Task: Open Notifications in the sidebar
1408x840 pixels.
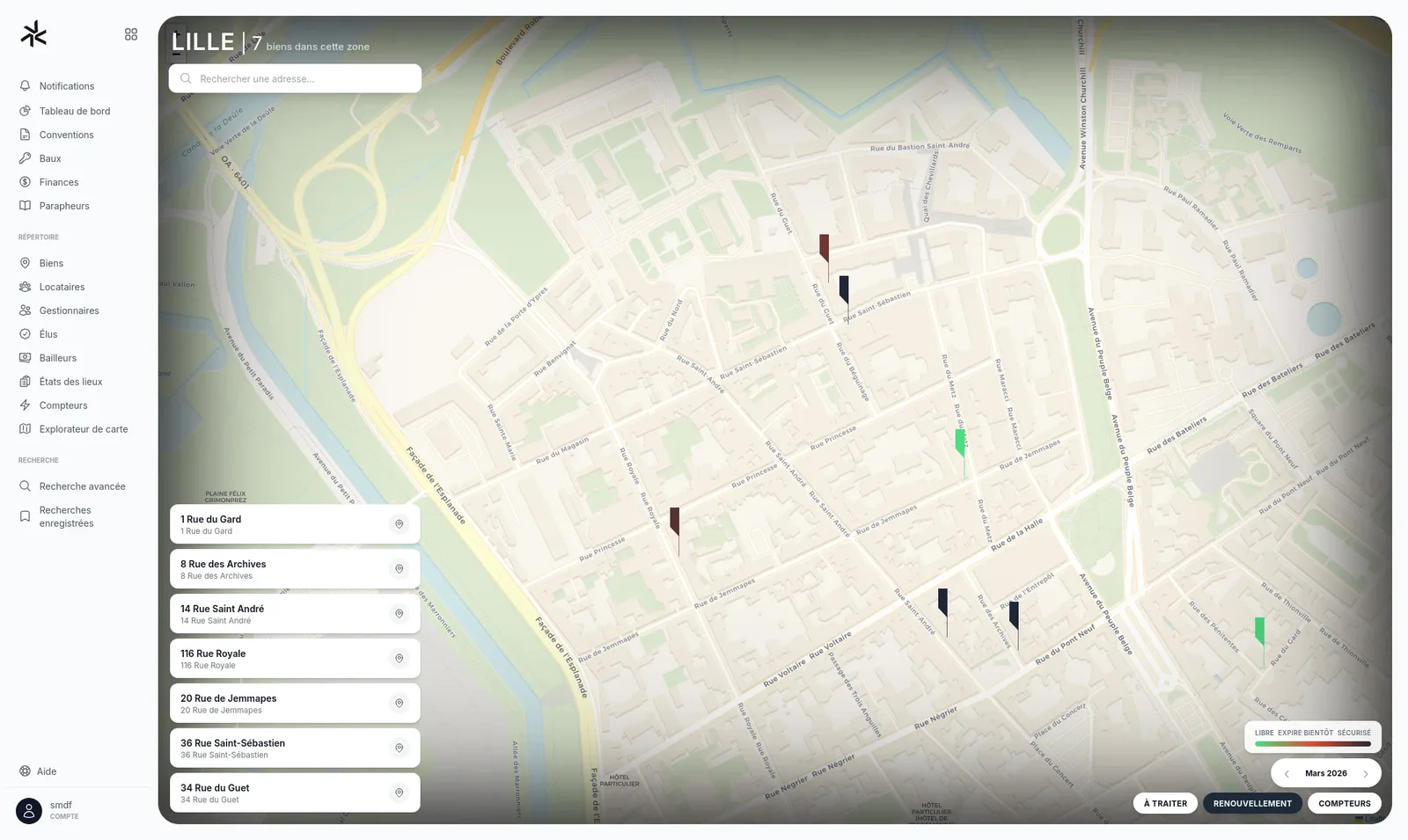Action: (67, 86)
